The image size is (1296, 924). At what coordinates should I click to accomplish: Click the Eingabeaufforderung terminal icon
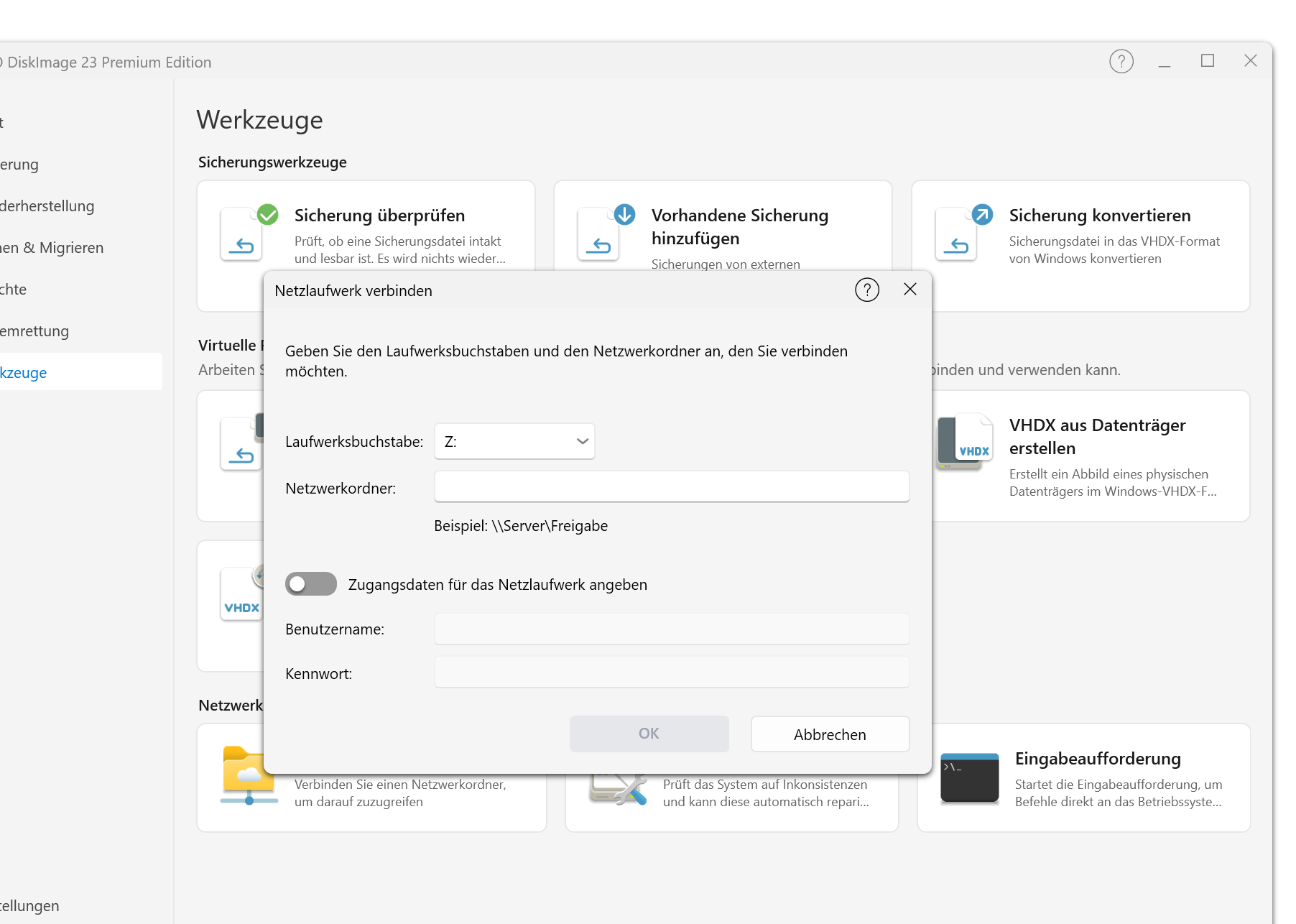969,777
